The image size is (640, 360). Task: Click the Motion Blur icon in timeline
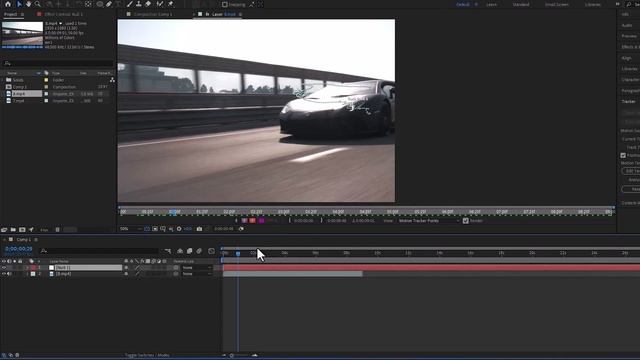pos(199,251)
